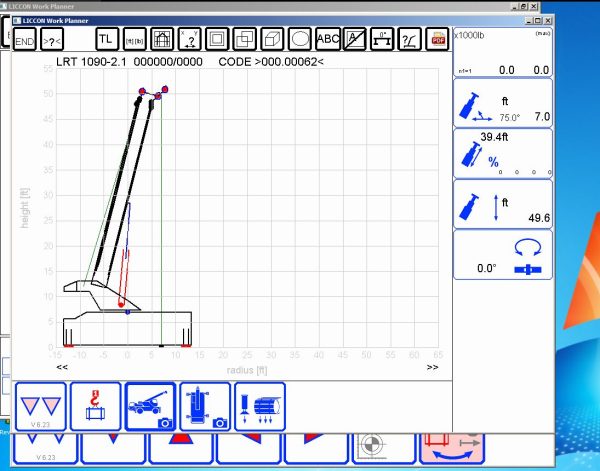Export the plan with the PDF icon
Screen dimensions: 600x471
(437, 39)
